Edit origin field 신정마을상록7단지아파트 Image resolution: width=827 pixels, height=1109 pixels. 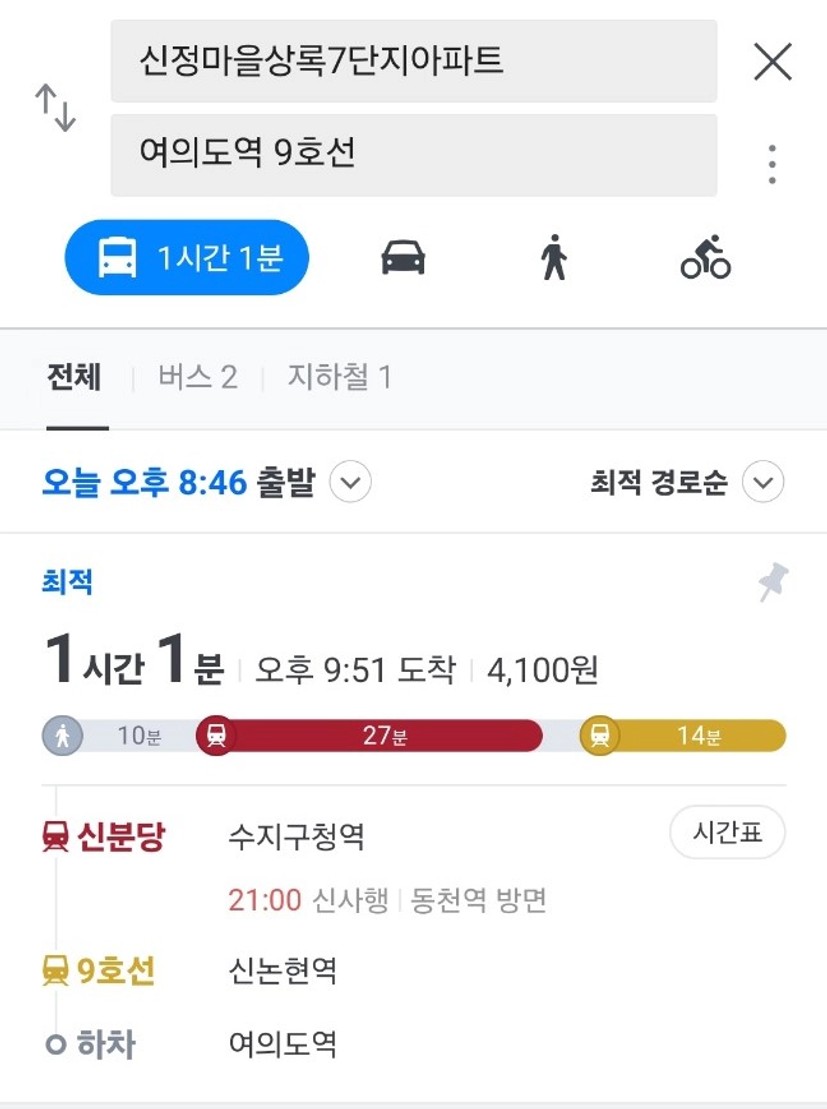[x=414, y=61]
